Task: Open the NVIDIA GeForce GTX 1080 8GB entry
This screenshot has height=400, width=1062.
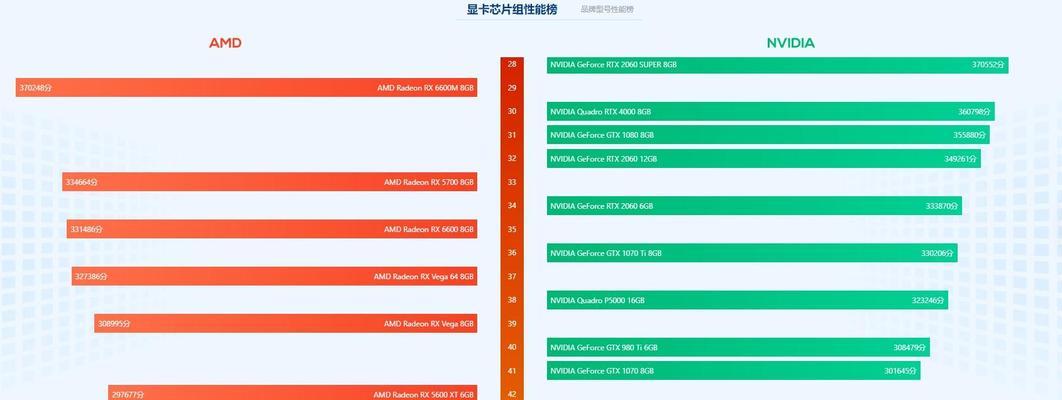Action: pos(768,135)
